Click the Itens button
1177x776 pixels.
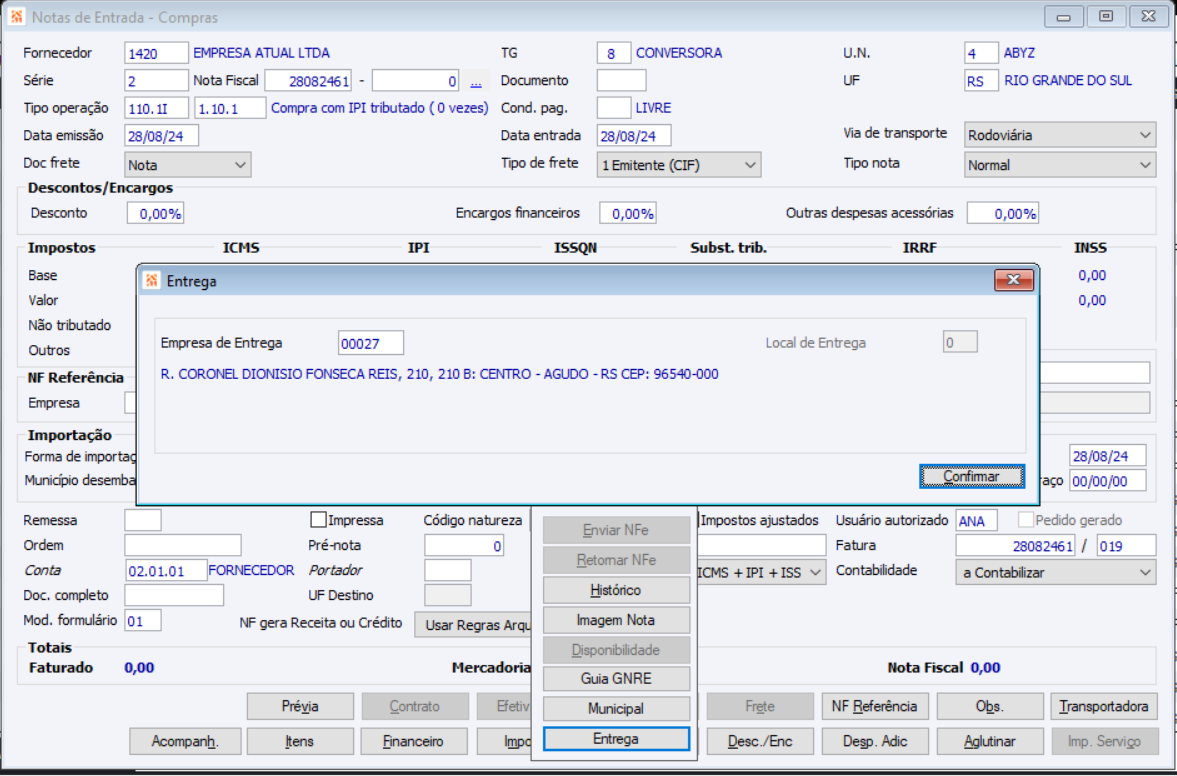point(300,741)
